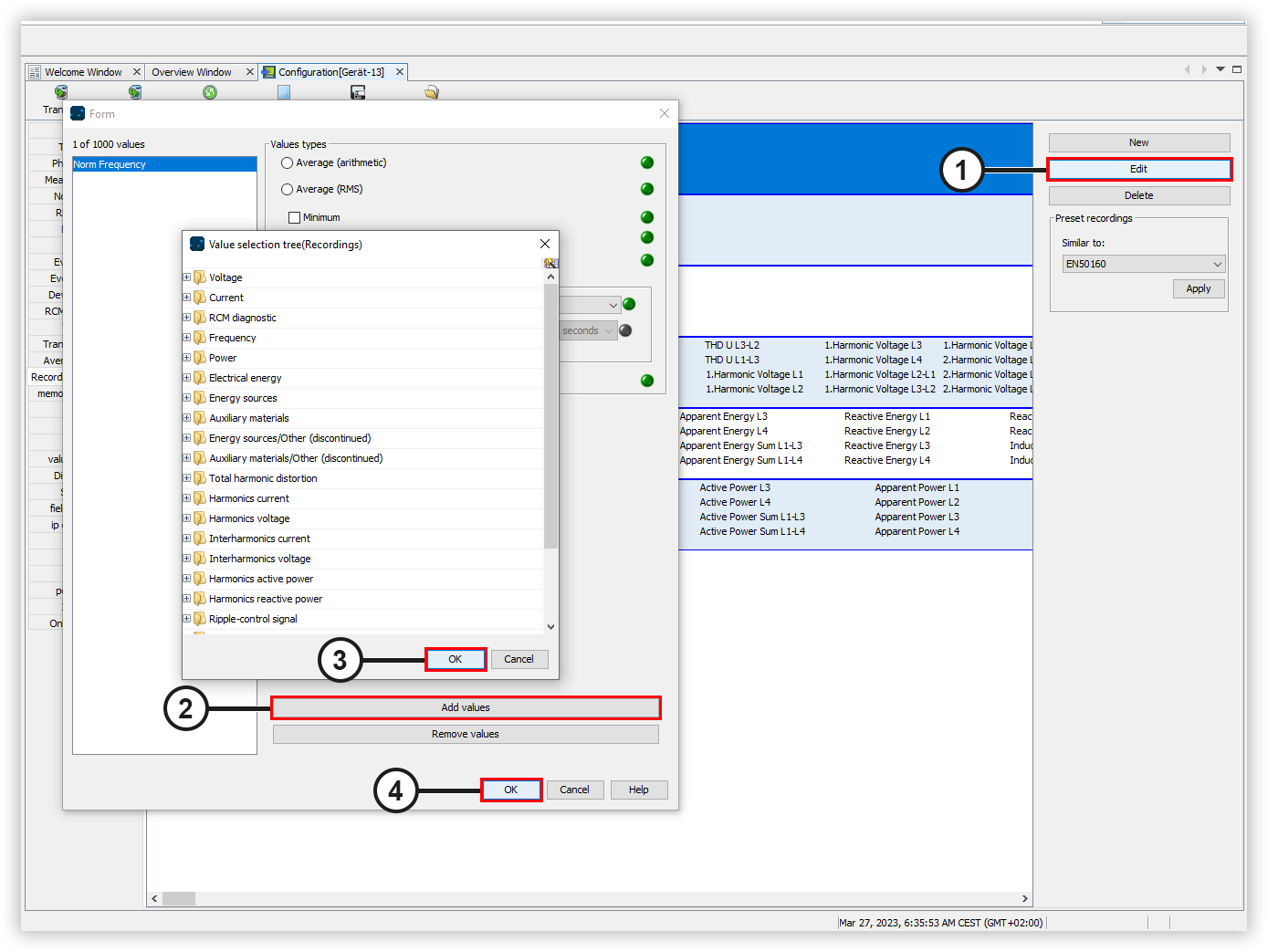Click the blue rectangle icon on the toolbar

pyautogui.click(x=283, y=91)
